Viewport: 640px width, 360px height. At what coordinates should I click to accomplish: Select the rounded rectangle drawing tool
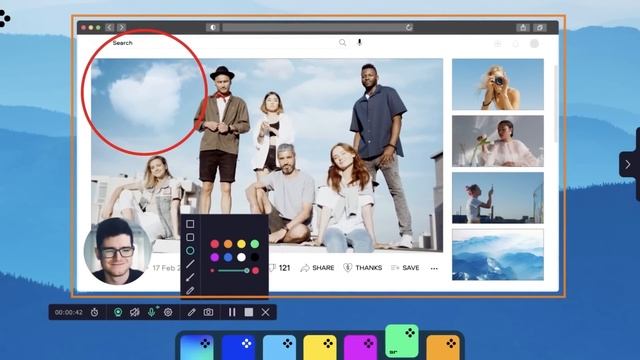coord(190,237)
